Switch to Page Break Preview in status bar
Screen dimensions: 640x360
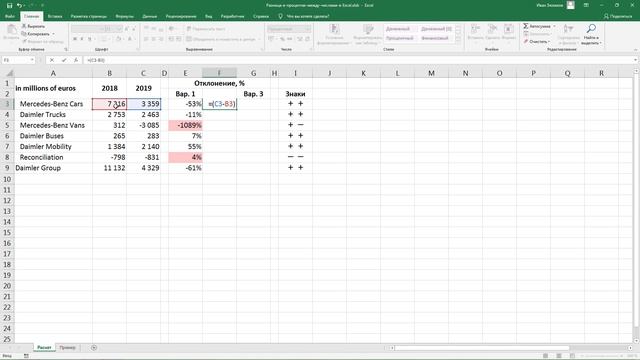[572, 356]
